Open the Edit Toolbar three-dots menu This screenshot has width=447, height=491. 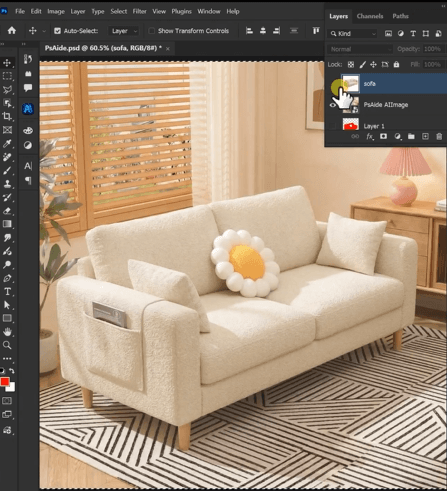pos(7,359)
